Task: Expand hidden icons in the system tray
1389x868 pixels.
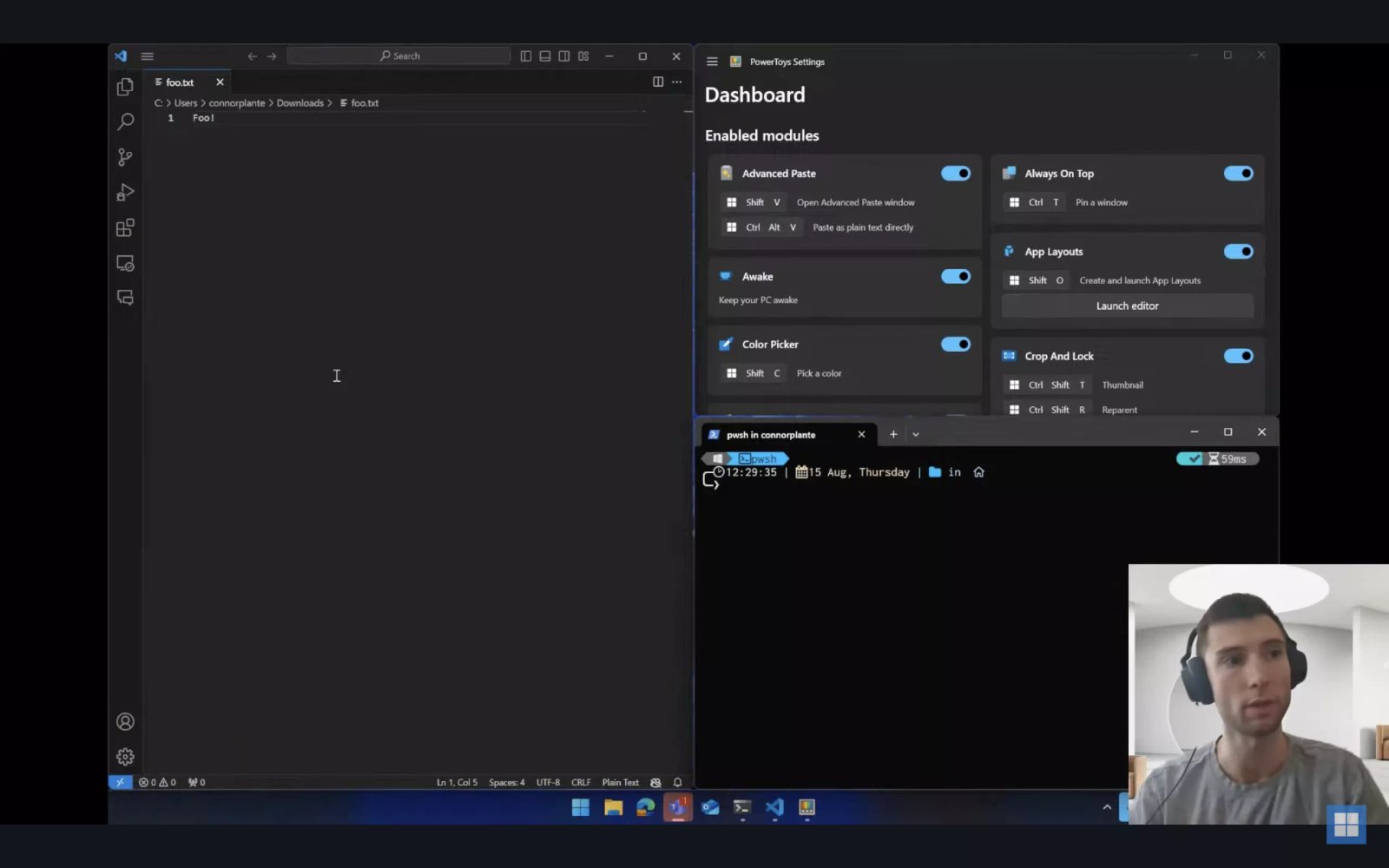Action: point(1107,807)
